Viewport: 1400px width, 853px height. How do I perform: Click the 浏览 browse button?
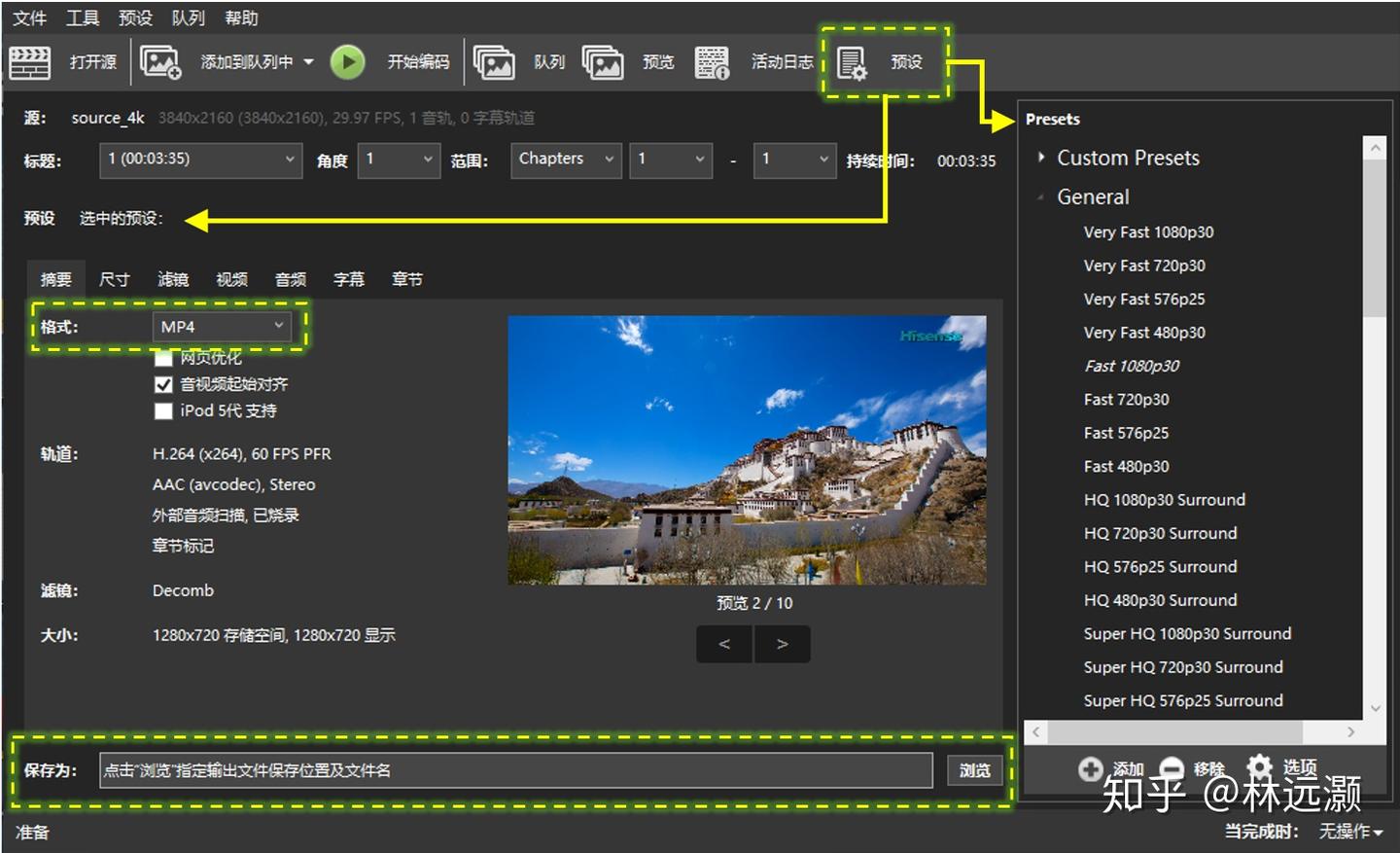tap(974, 770)
